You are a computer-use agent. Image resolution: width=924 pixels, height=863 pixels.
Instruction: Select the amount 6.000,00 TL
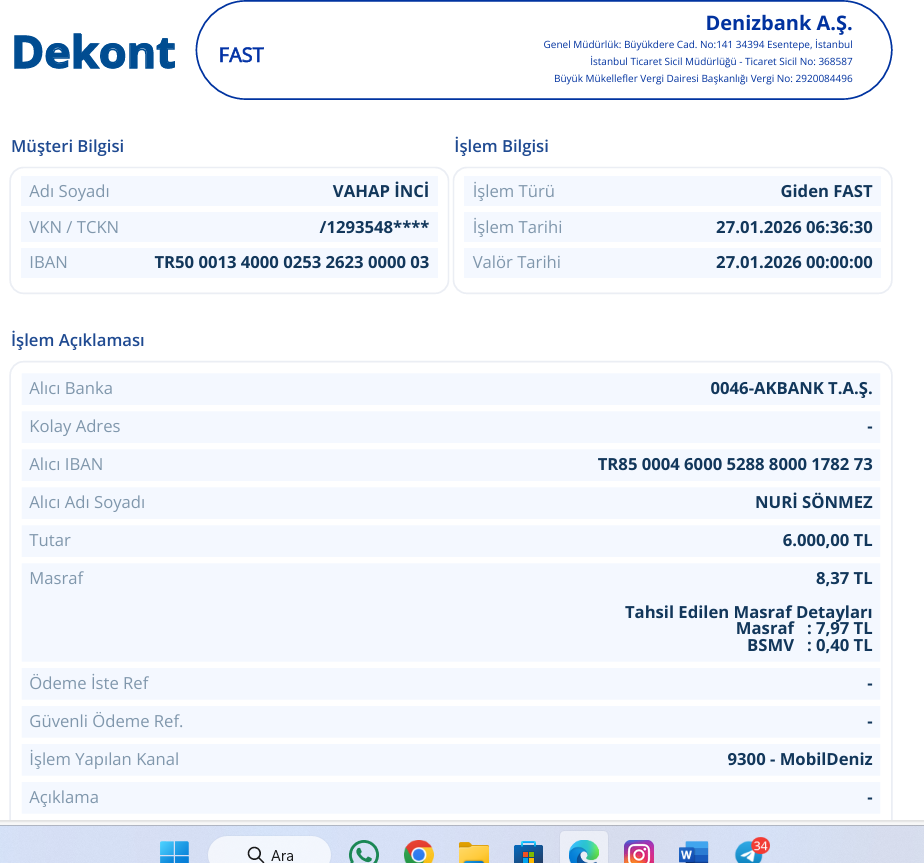[x=827, y=541]
